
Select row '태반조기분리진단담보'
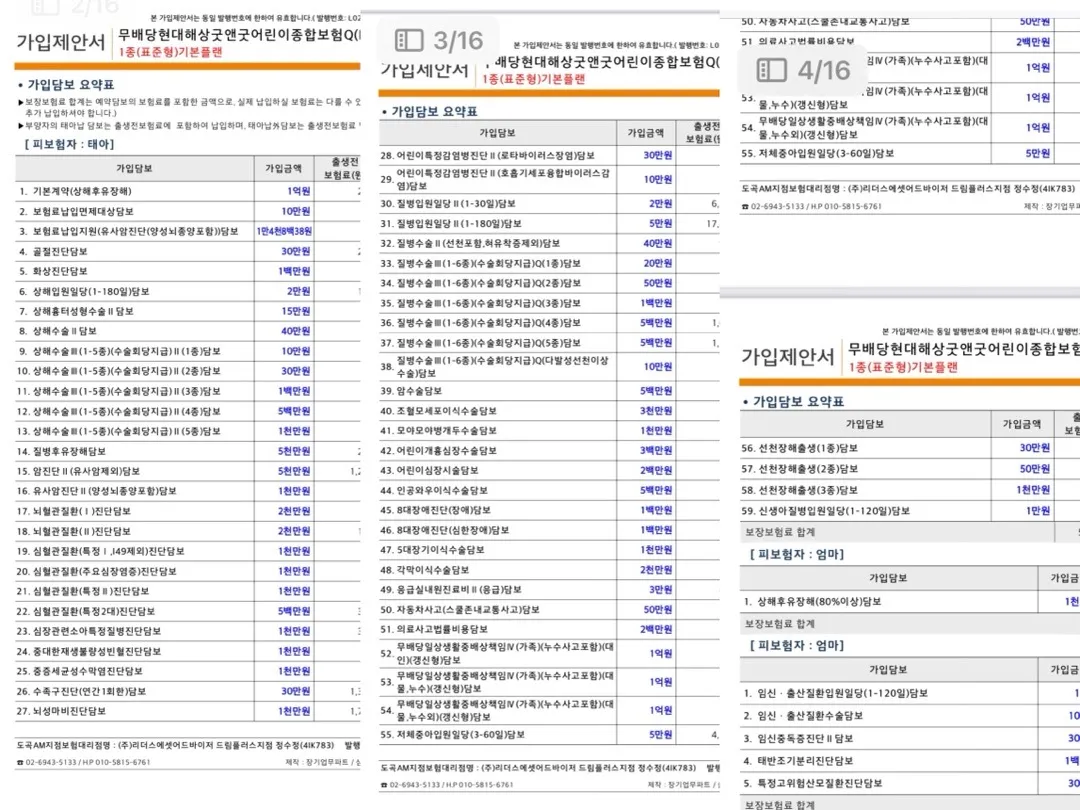point(910,760)
